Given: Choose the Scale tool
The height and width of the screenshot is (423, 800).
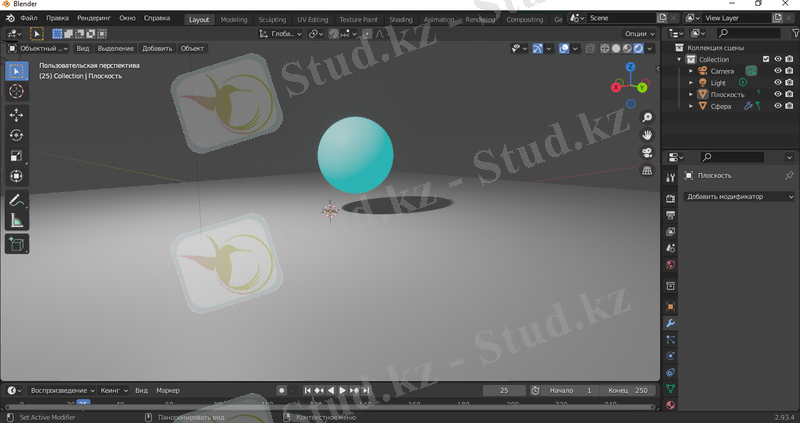Looking at the screenshot, I should coord(16,156).
